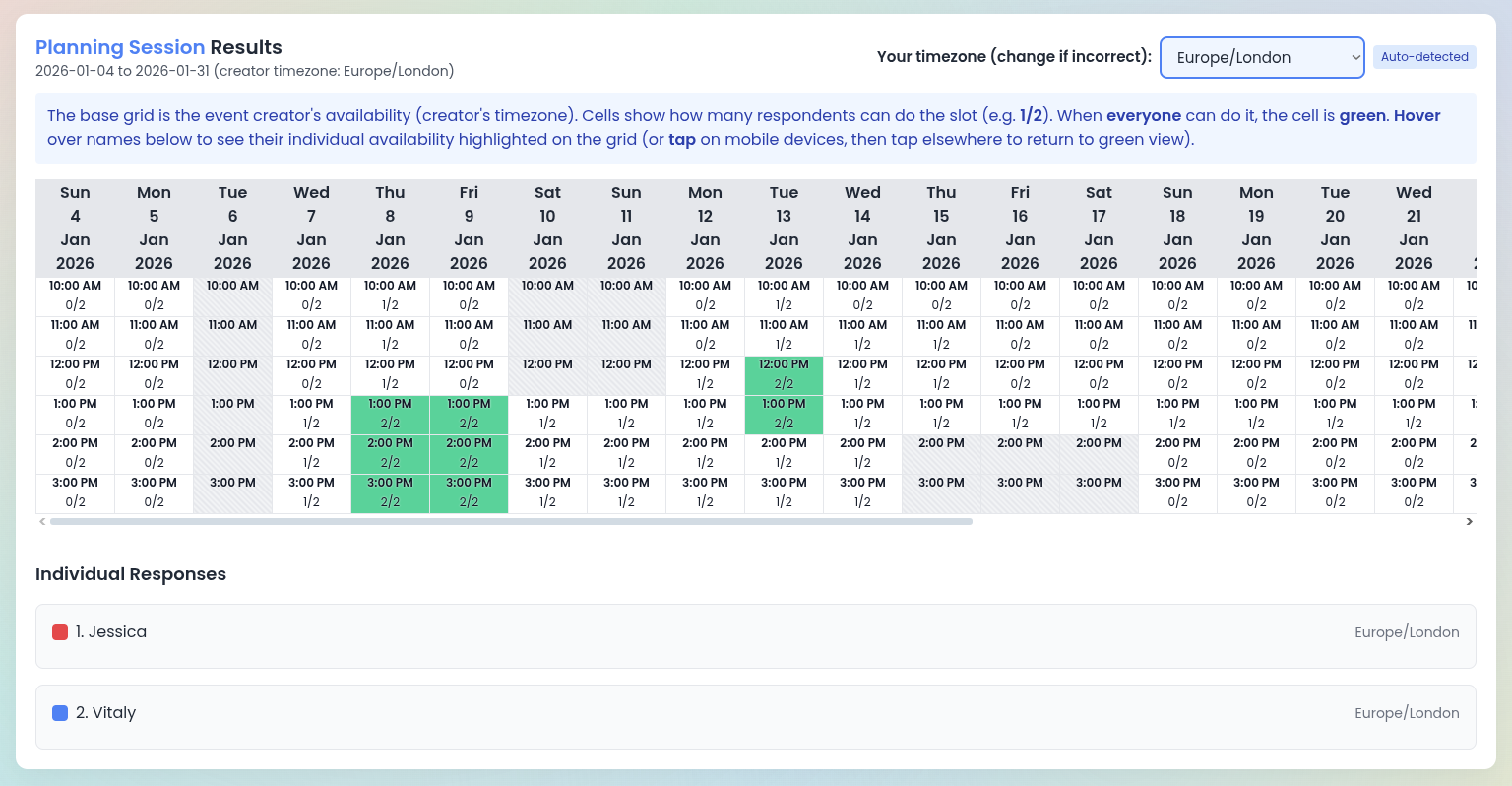Viewport: 1512px width, 786px height.
Task: Click the green 12:00 PM cell on Tue 13
Action: pyautogui.click(x=784, y=375)
